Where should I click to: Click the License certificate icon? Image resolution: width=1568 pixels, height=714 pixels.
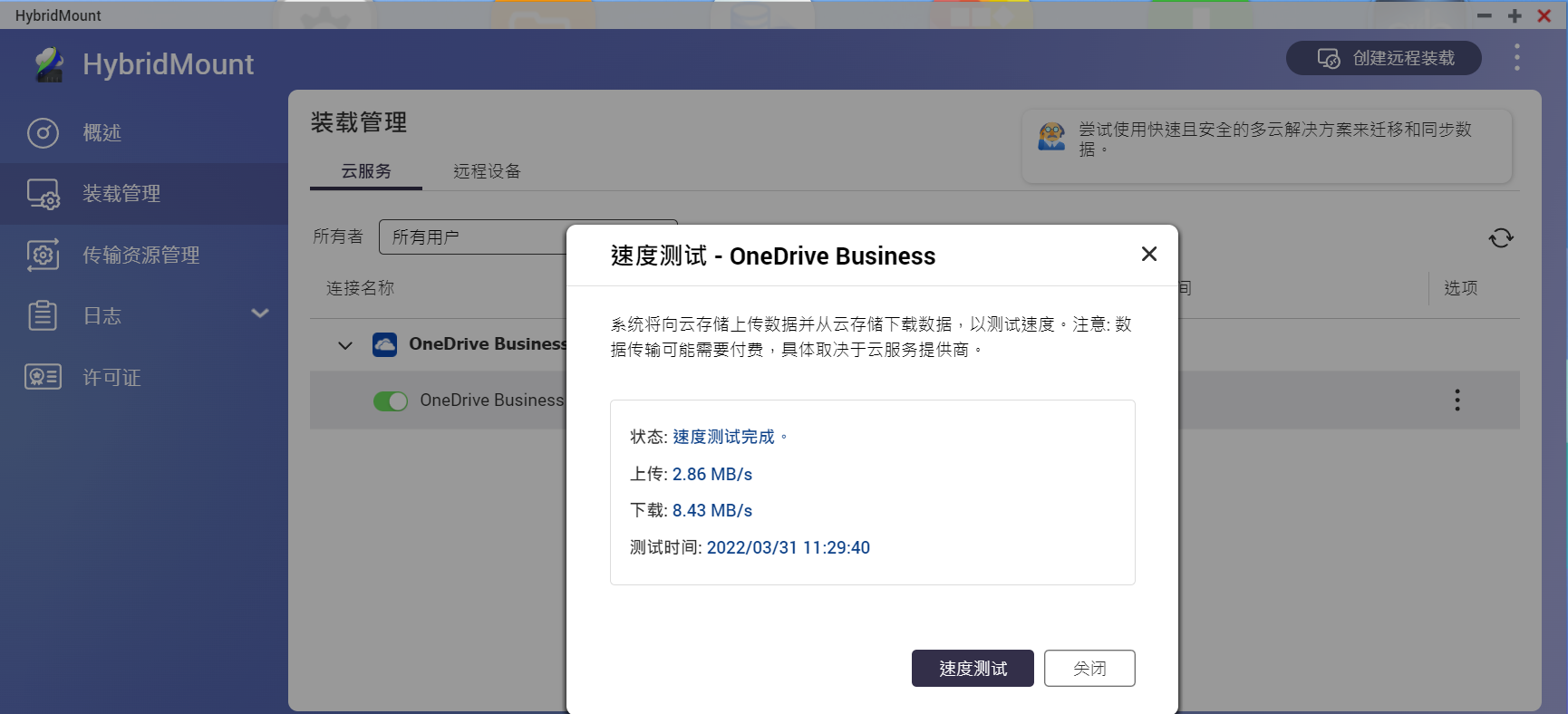[43, 376]
